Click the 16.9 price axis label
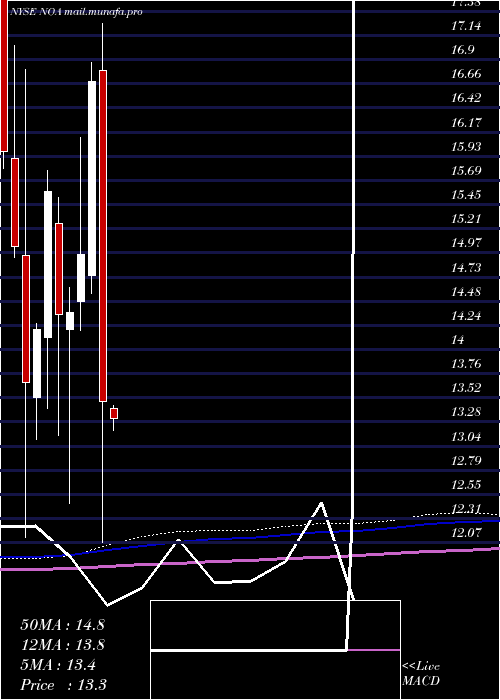500x700 pixels. (463, 50)
